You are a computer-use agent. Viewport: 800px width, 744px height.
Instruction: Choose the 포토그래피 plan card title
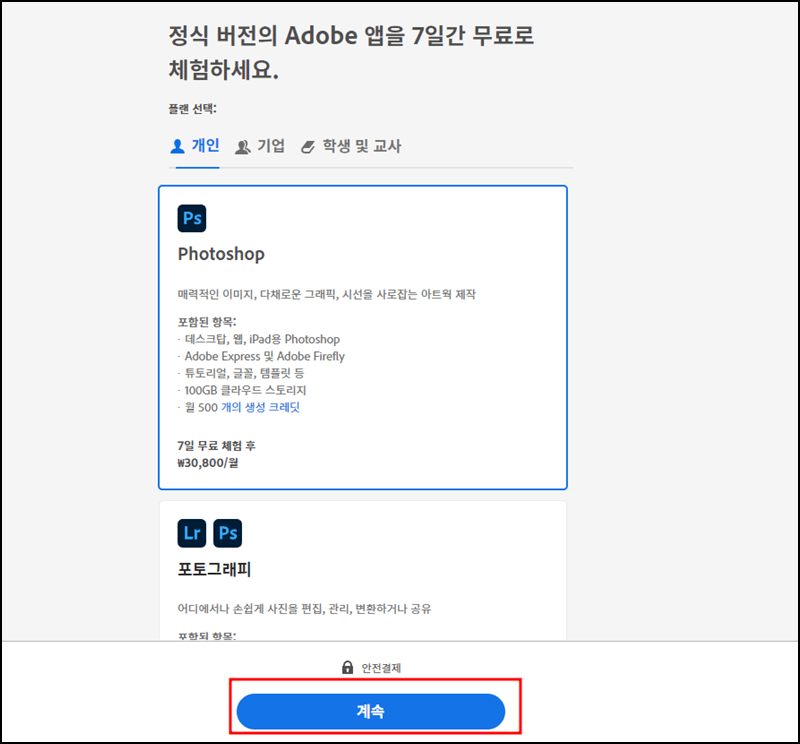(x=214, y=568)
